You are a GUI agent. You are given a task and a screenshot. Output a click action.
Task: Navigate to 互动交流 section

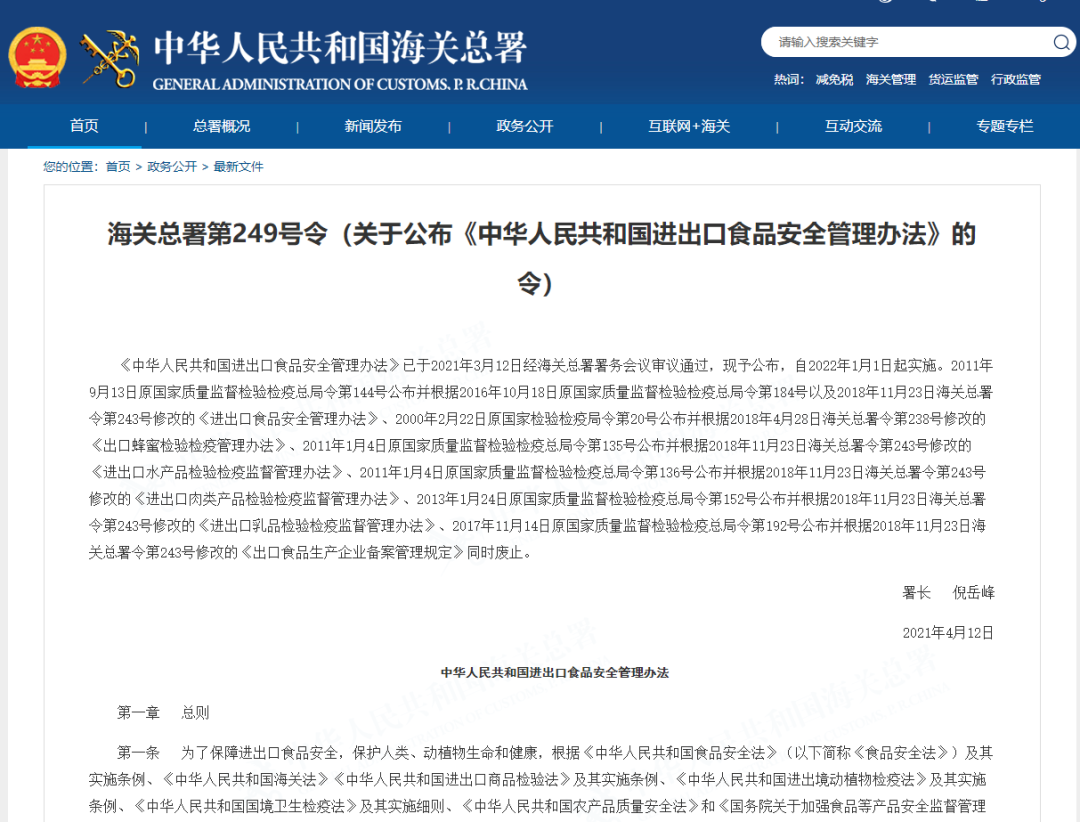pyautogui.click(x=853, y=126)
